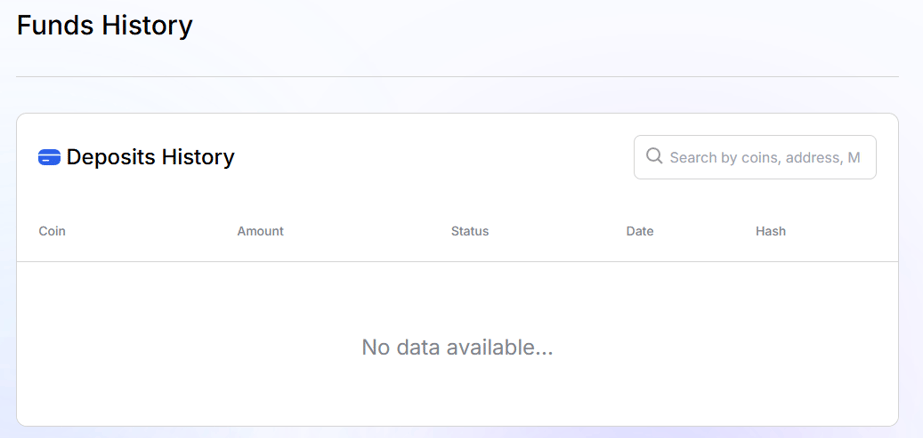The width and height of the screenshot is (923, 438).
Task: Click the Date column header
Action: coord(640,231)
